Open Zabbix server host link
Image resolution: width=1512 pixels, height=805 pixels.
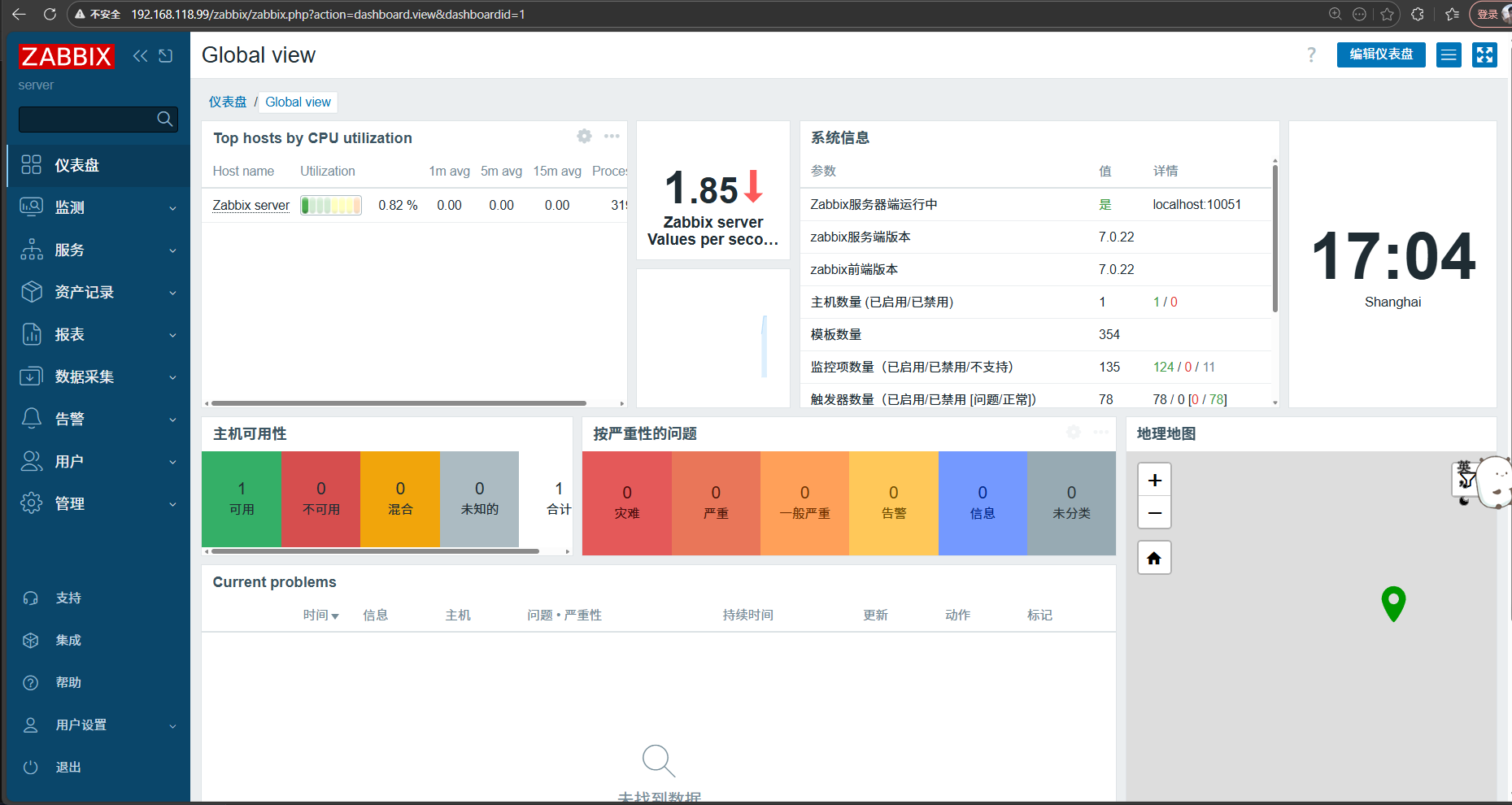click(251, 205)
